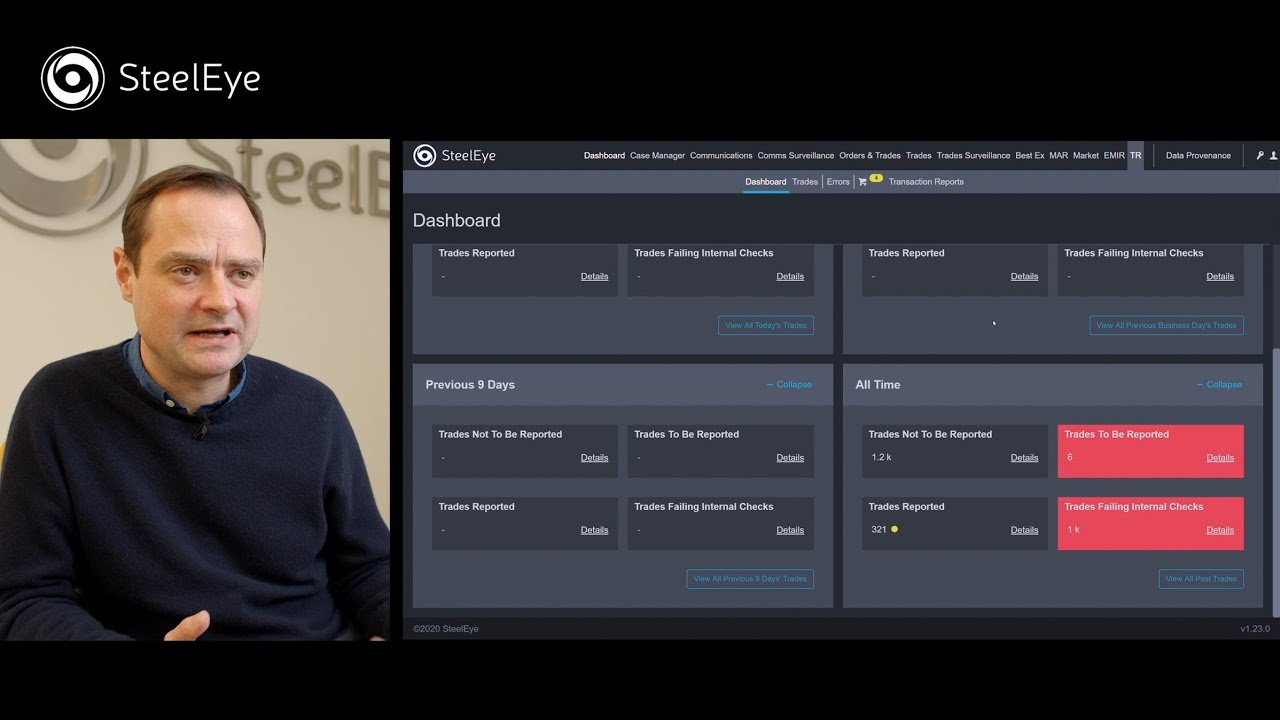This screenshot has height=720, width=1280.
Task: Go to Communications in top navigation
Action: coord(721,156)
